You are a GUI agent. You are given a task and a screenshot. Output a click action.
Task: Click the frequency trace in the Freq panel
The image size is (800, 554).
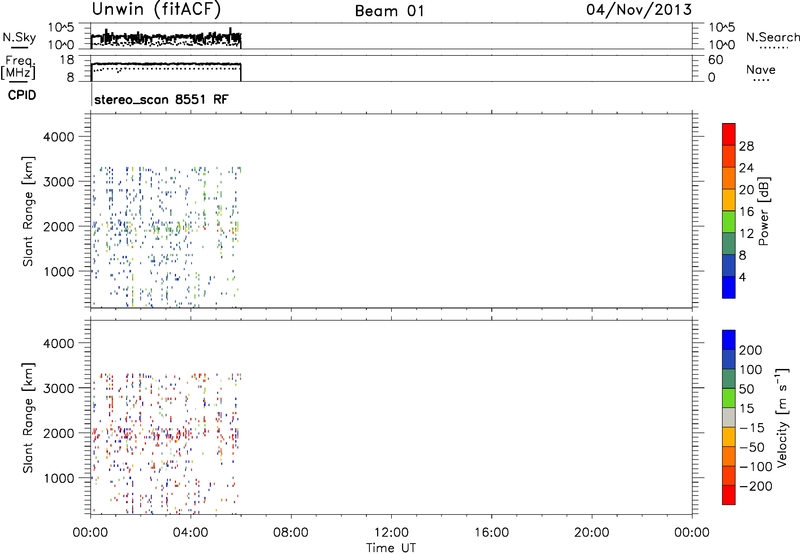click(166, 64)
